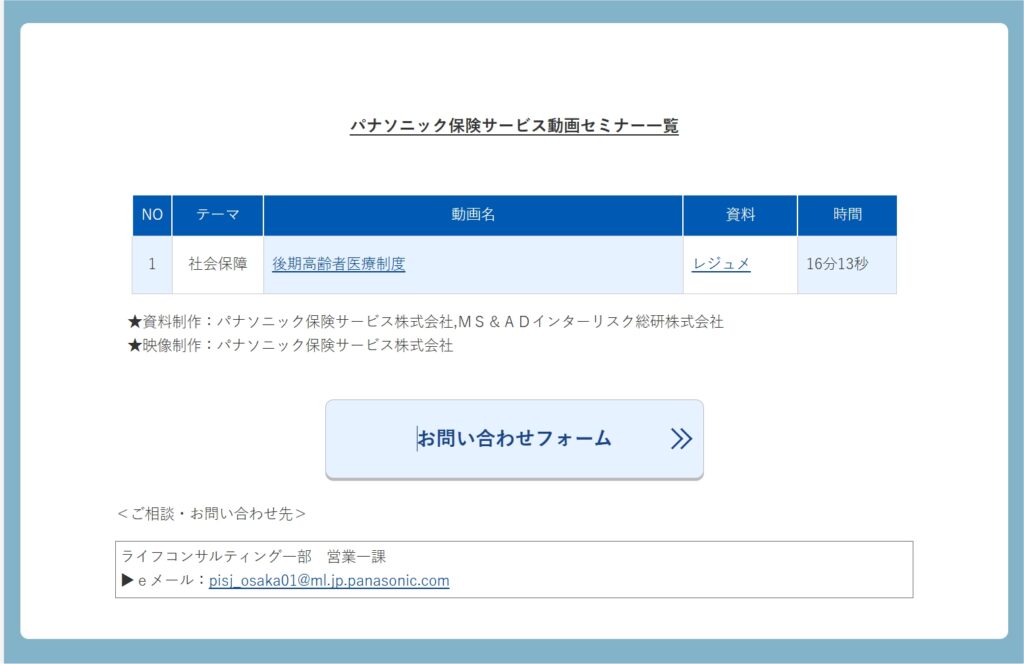Select the 資料 column header
Image resolution: width=1024 pixels, height=664 pixels.
(x=740, y=215)
